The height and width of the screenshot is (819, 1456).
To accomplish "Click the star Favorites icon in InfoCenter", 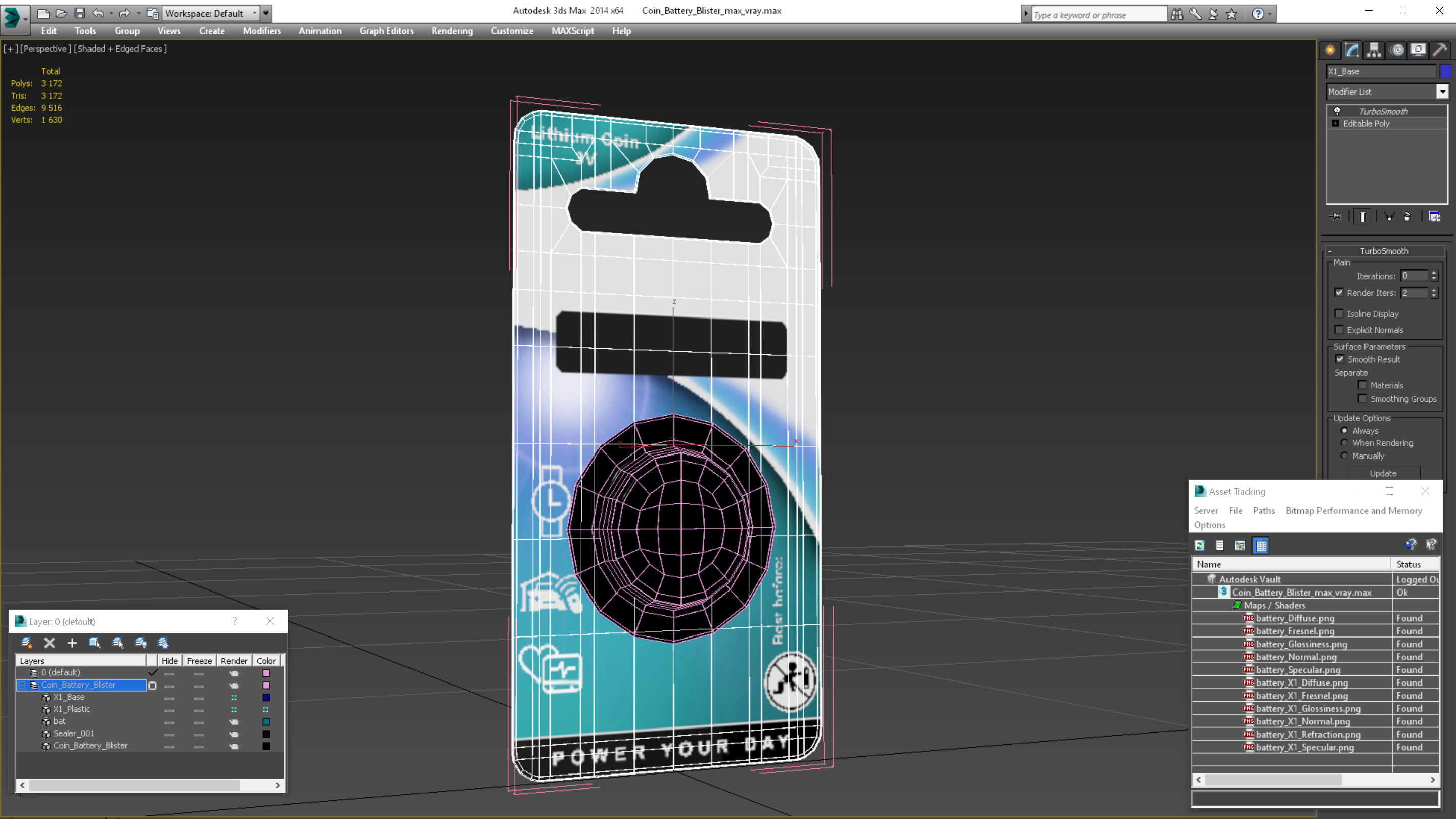I will [x=1232, y=14].
